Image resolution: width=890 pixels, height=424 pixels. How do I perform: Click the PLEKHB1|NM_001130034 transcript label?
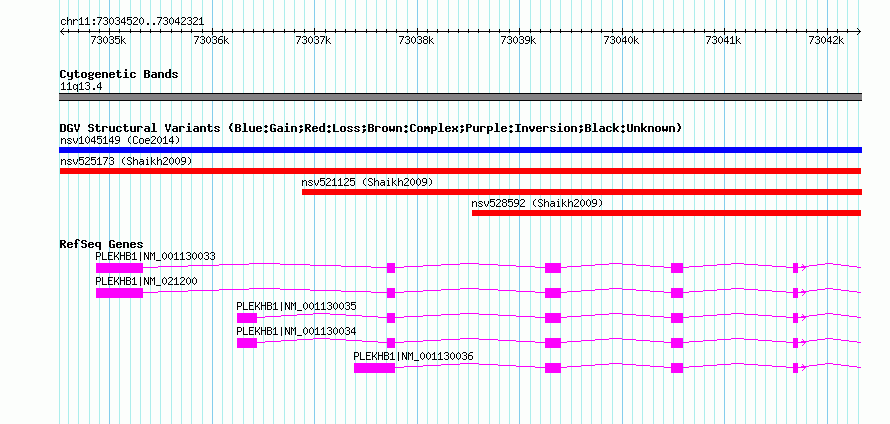[x=297, y=331]
